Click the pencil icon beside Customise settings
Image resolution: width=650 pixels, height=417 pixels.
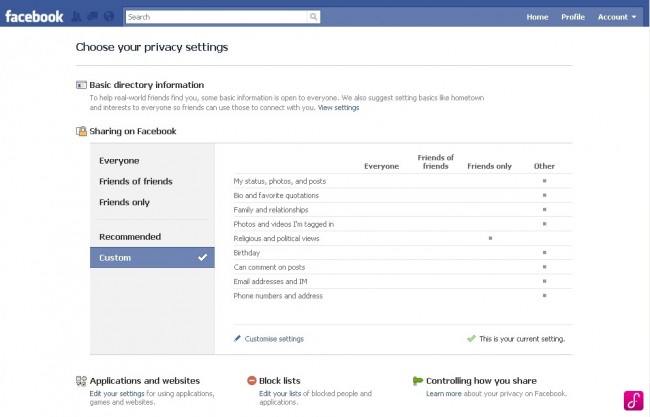coord(238,339)
